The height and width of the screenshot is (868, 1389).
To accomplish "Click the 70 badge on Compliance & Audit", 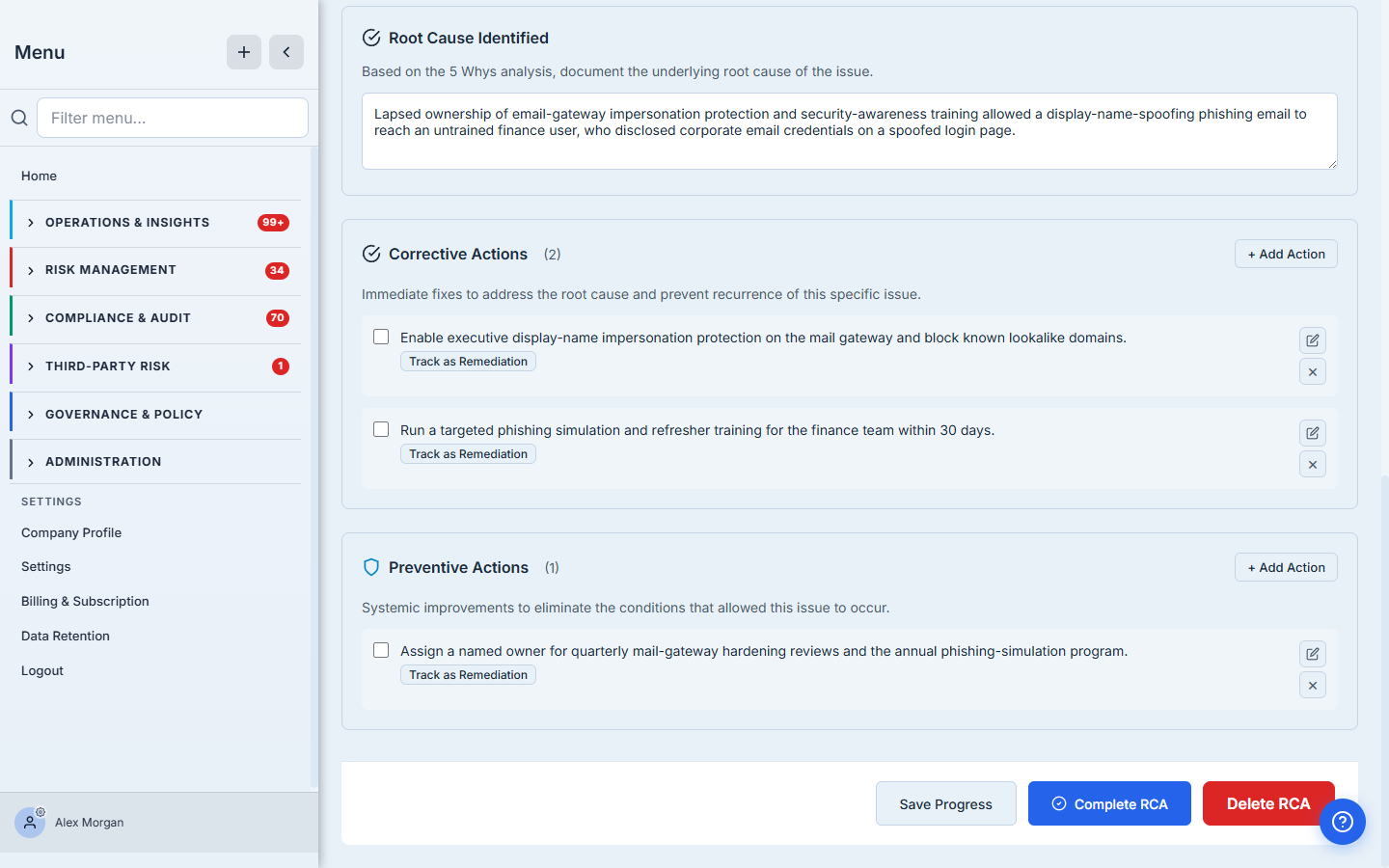I will [x=278, y=318].
